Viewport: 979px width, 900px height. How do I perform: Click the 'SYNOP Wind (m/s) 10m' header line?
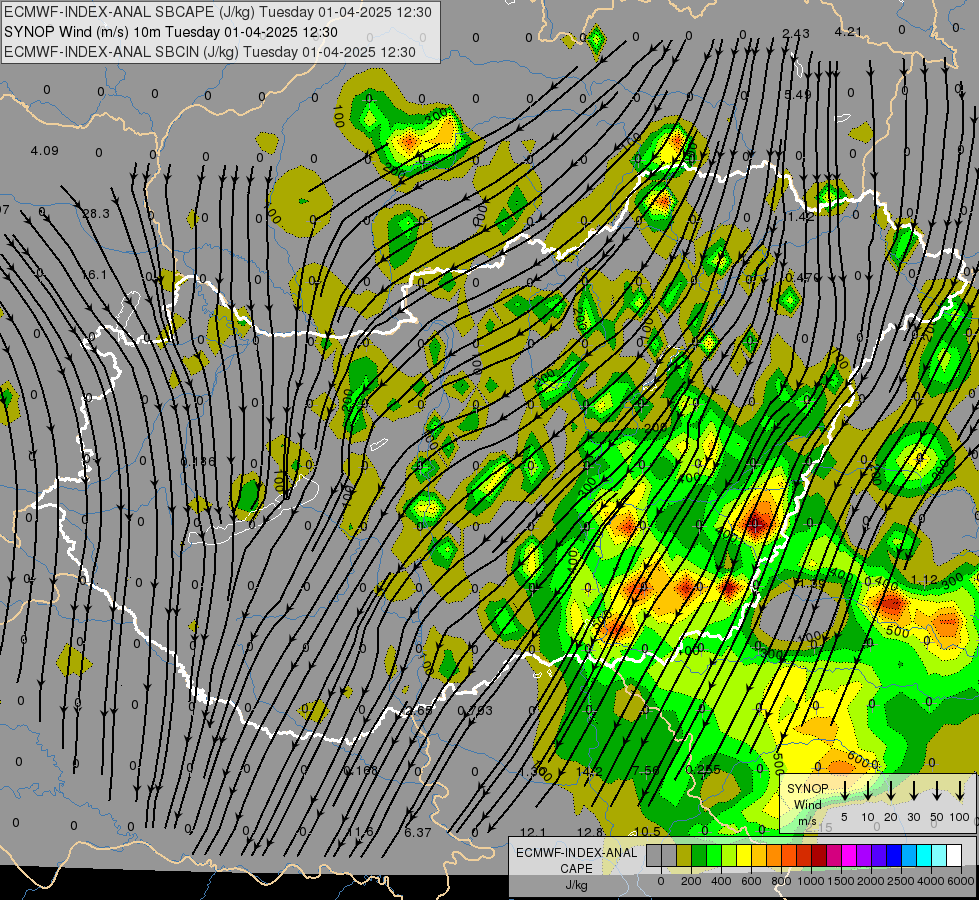(x=171, y=32)
